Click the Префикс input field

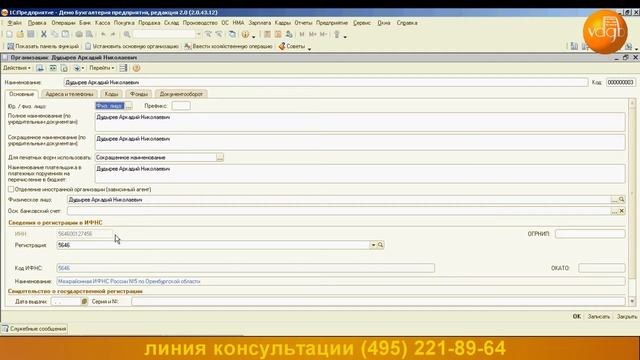[x=181, y=106]
